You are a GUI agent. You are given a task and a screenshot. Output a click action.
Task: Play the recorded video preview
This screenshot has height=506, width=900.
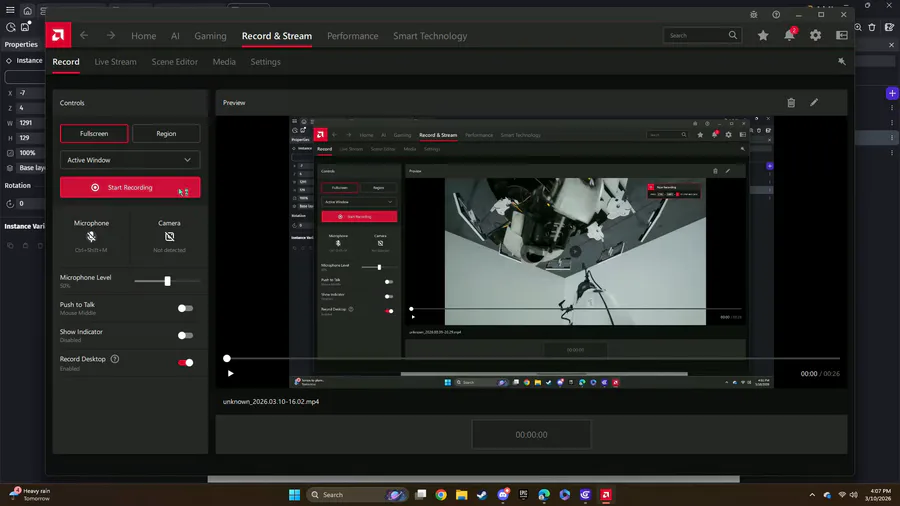231,374
